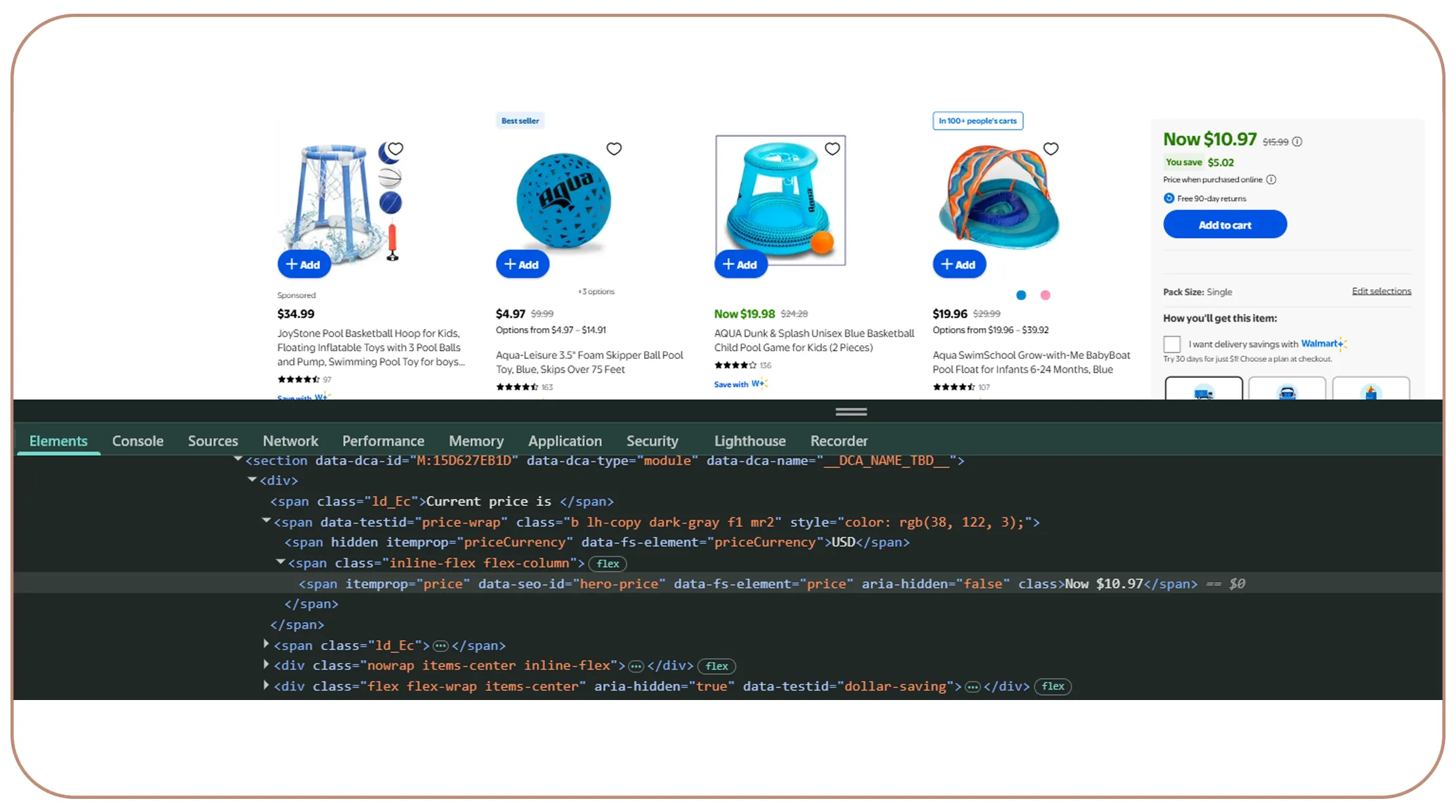This screenshot has height=812, width=1456.
Task: Toggle flex badge on nowrap items-center div
Action: pos(717,666)
